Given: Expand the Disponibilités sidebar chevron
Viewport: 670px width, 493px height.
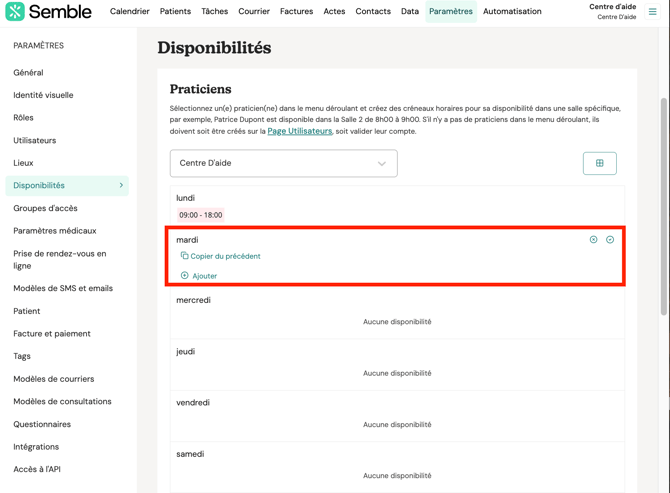Looking at the screenshot, I should coord(122,185).
